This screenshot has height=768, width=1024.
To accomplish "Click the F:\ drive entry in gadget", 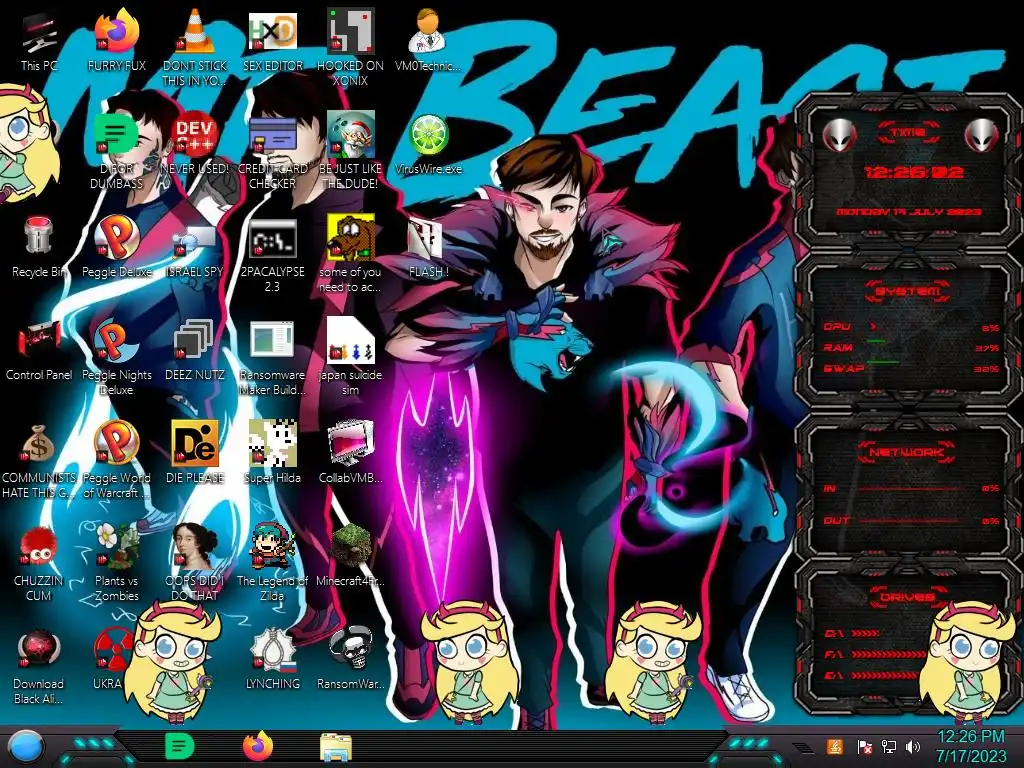I will click(875, 654).
